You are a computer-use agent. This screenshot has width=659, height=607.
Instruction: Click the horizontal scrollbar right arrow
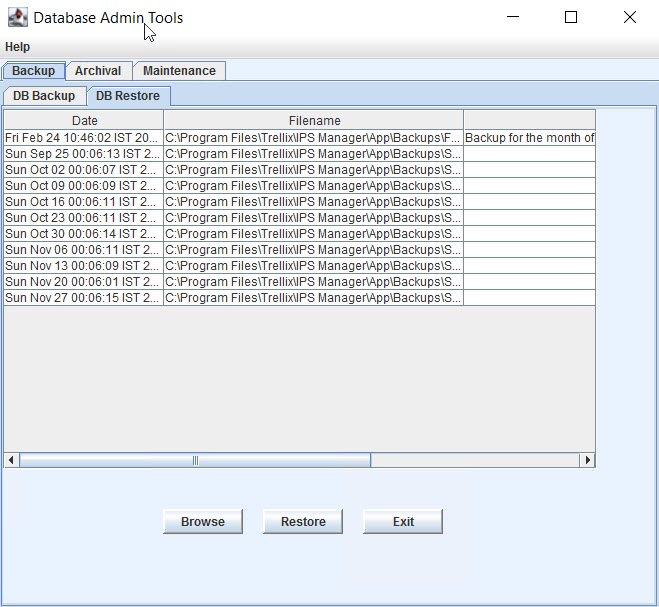click(587, 460)
